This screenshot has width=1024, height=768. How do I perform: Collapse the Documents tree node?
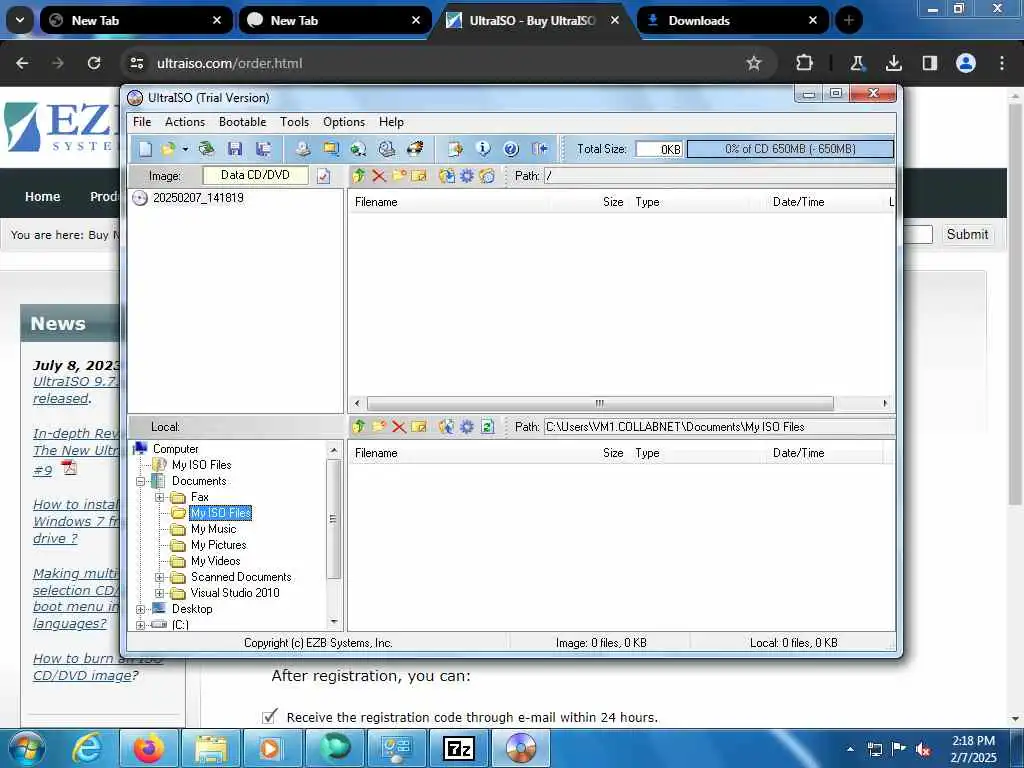point(140,481)
